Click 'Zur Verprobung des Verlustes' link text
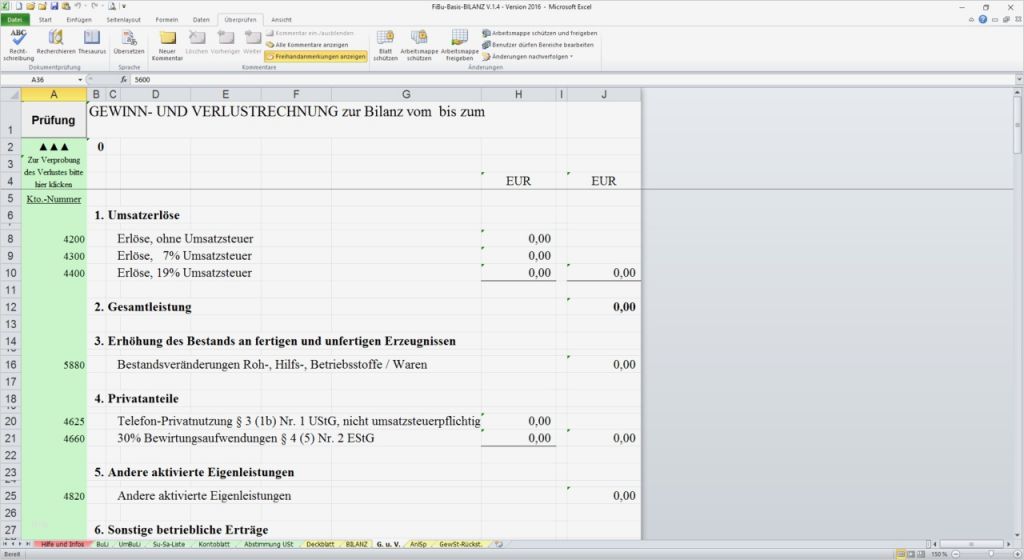 pos(54,172)
